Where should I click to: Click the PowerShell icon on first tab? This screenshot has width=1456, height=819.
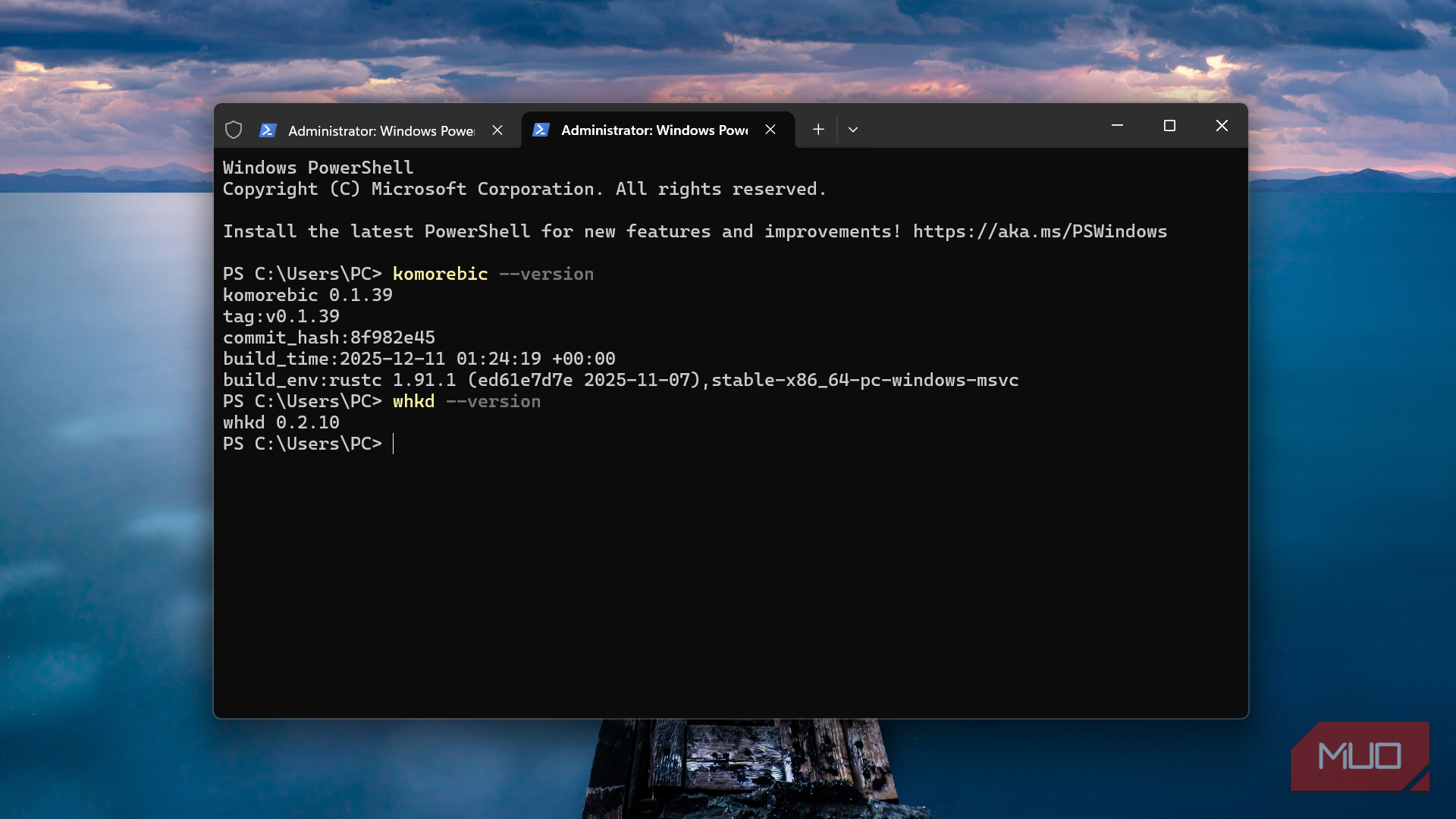pyautogui.click(x=268, y=130)
